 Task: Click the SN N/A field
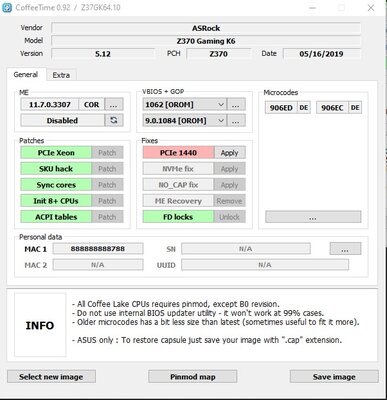pyautogui.click(x=246, y=249)
